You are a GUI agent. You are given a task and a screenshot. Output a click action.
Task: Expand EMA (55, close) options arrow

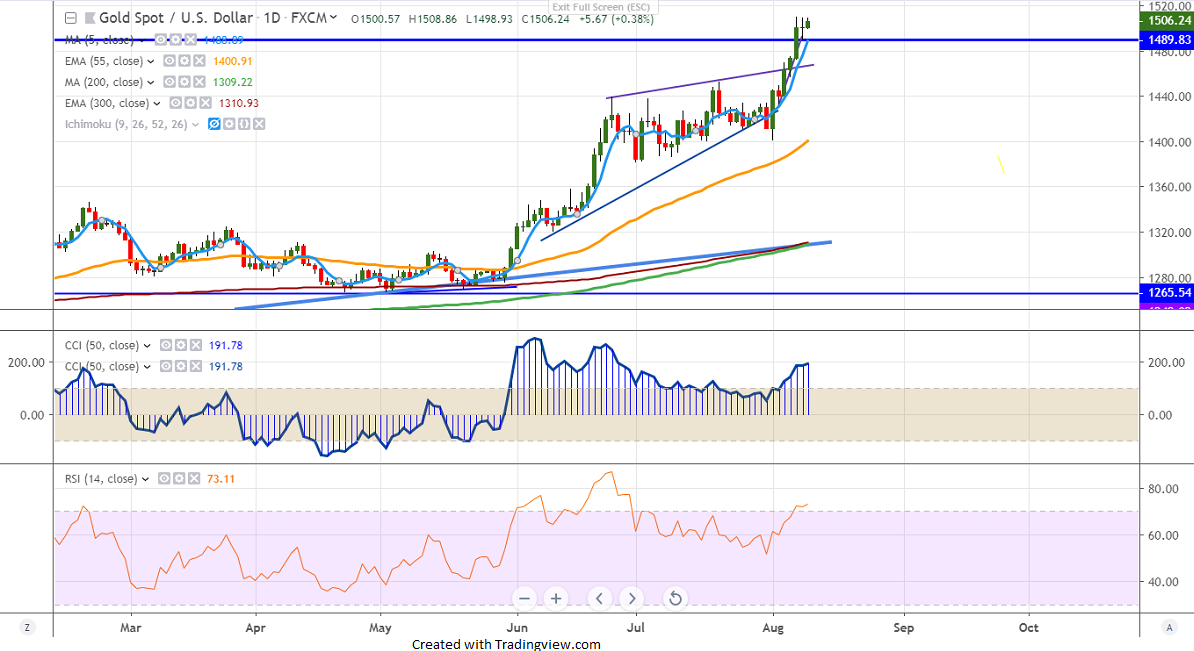click(x=151, y=62)
